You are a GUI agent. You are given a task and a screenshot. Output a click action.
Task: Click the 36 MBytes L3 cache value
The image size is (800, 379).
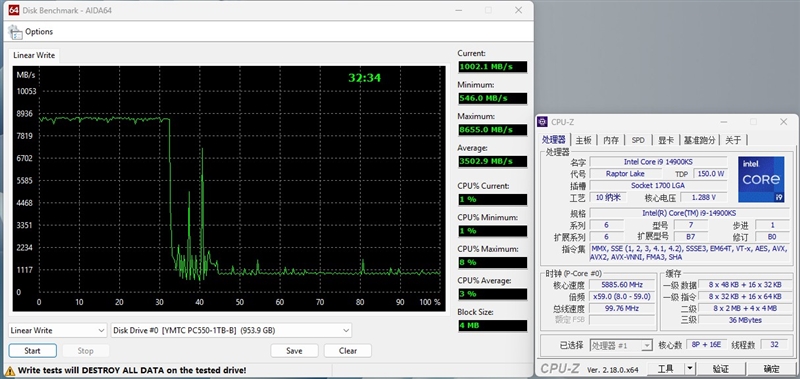[x=745, y=320]
